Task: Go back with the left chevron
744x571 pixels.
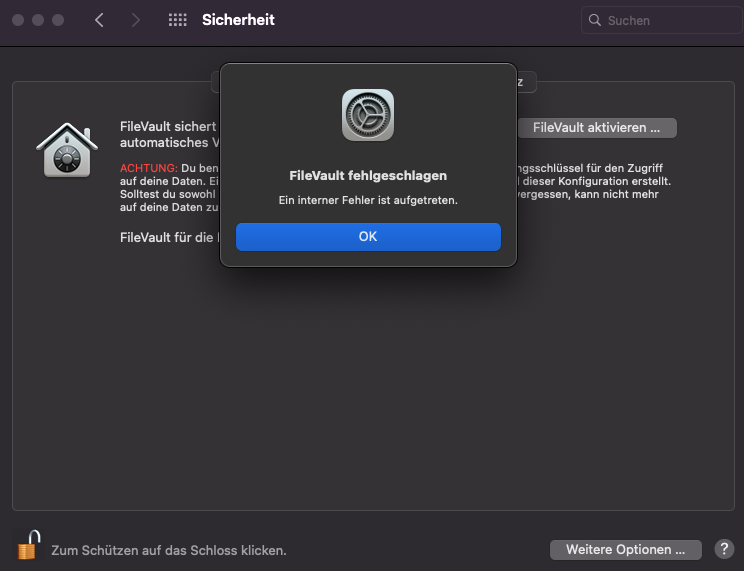Action: coord(99,20)
